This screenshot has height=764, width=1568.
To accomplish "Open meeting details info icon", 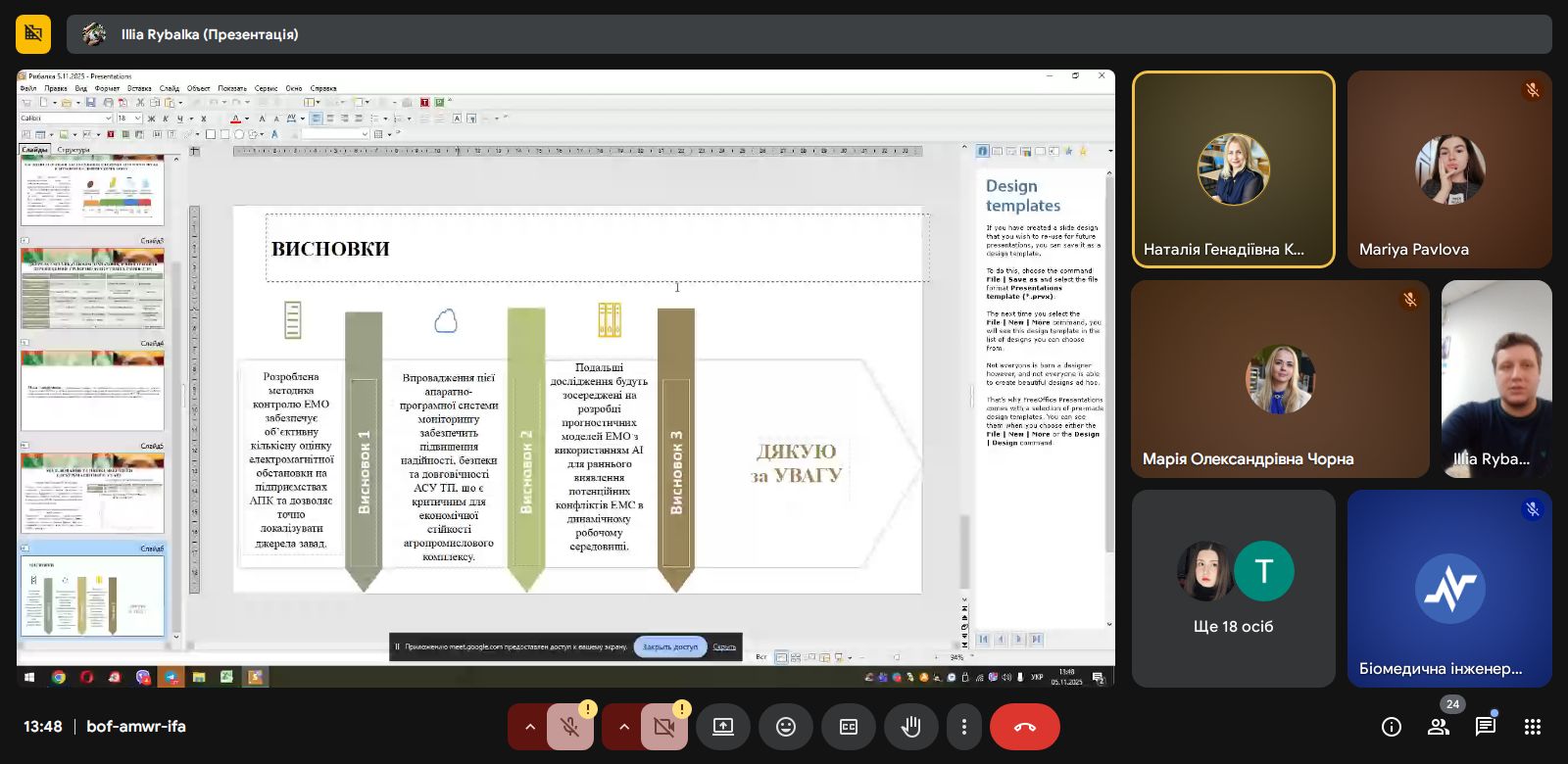I will pos(1391,727).
